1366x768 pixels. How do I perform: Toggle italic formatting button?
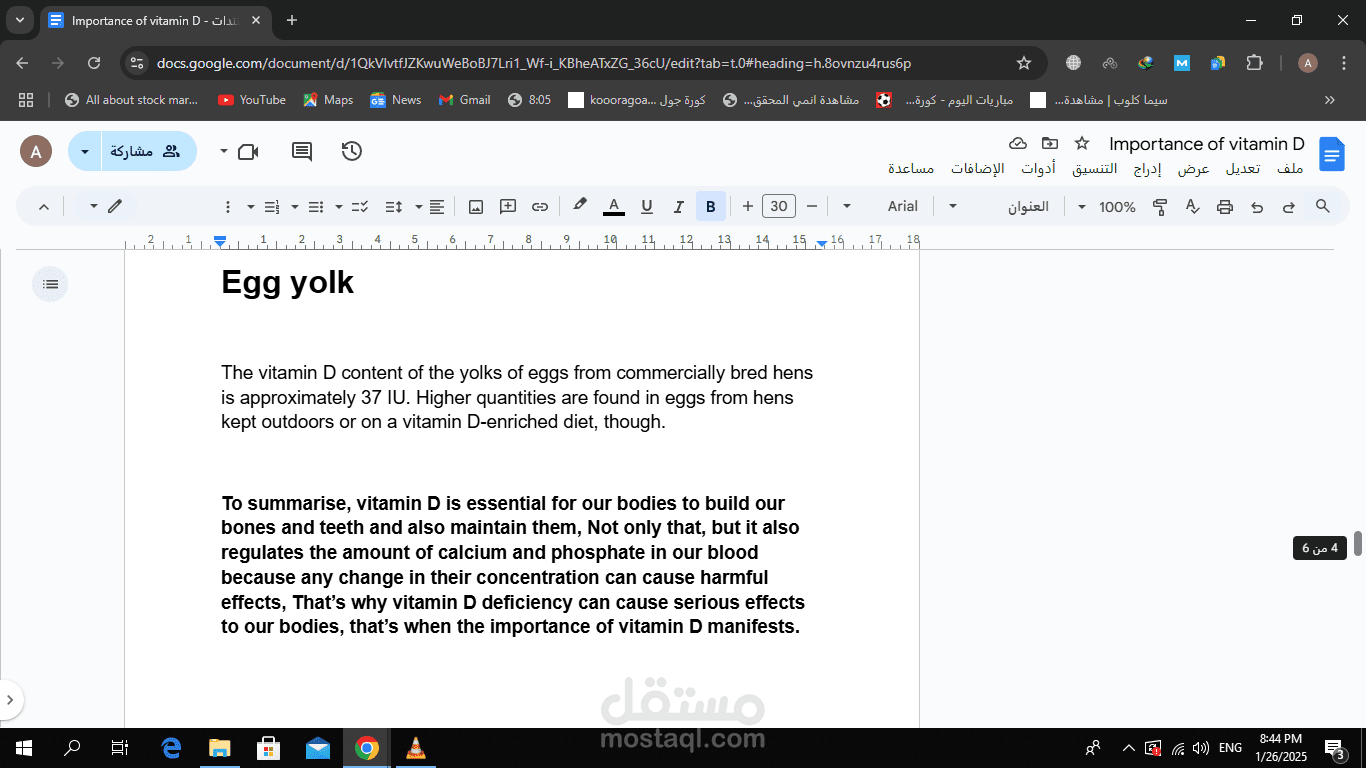678,207
